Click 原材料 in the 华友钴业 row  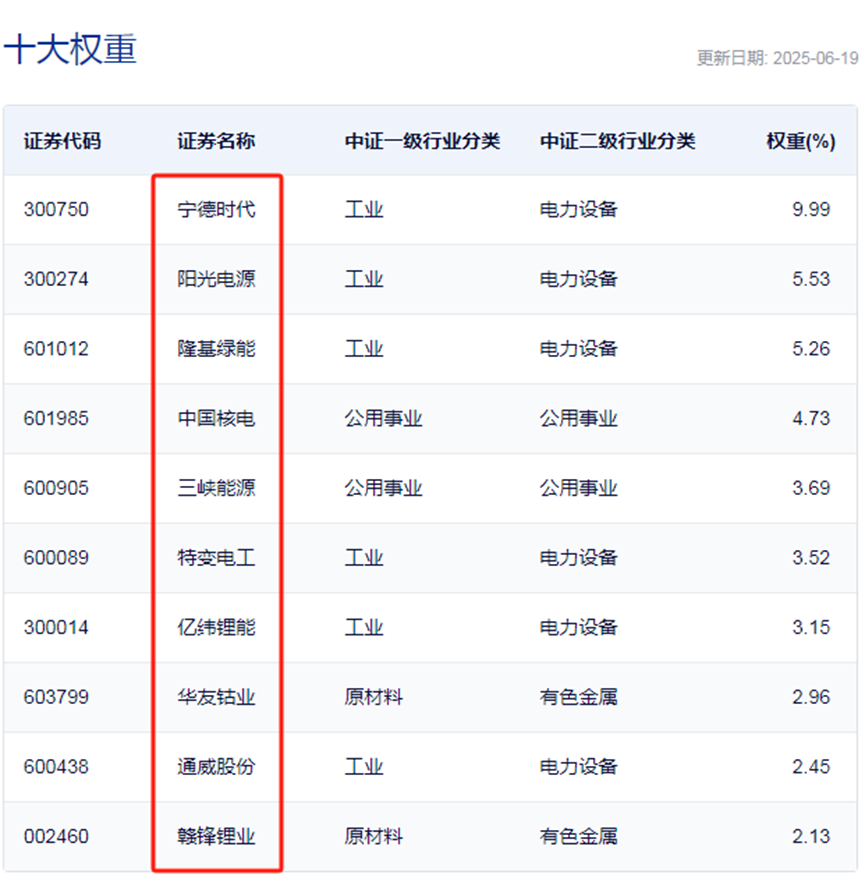373,698
